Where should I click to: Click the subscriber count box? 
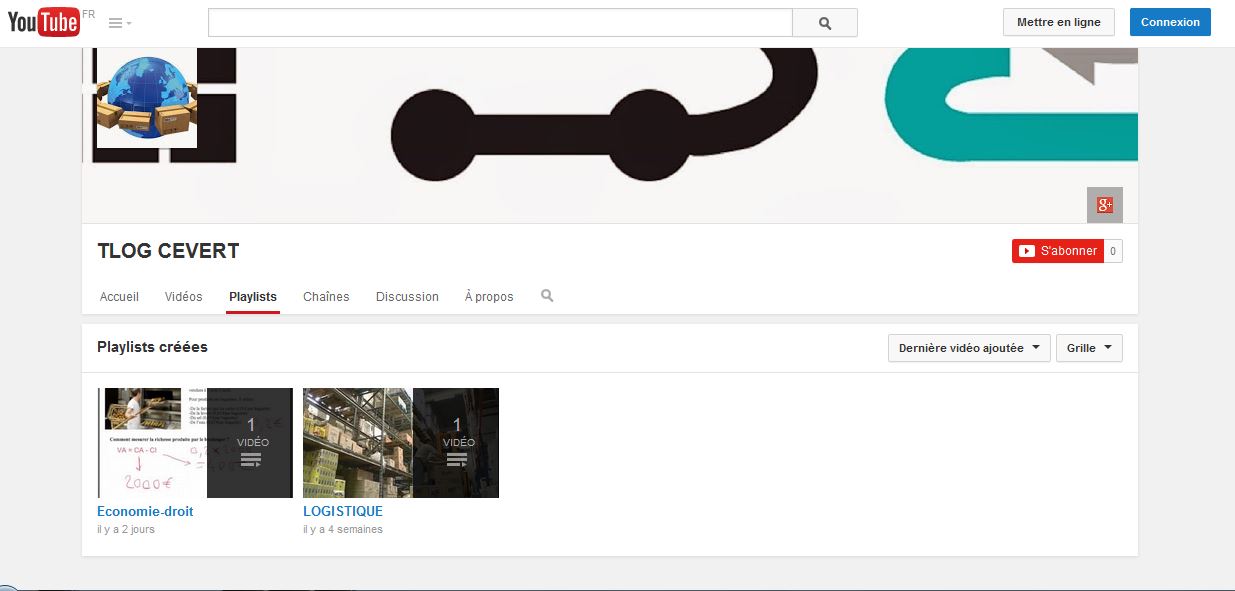pos(1113,251)
